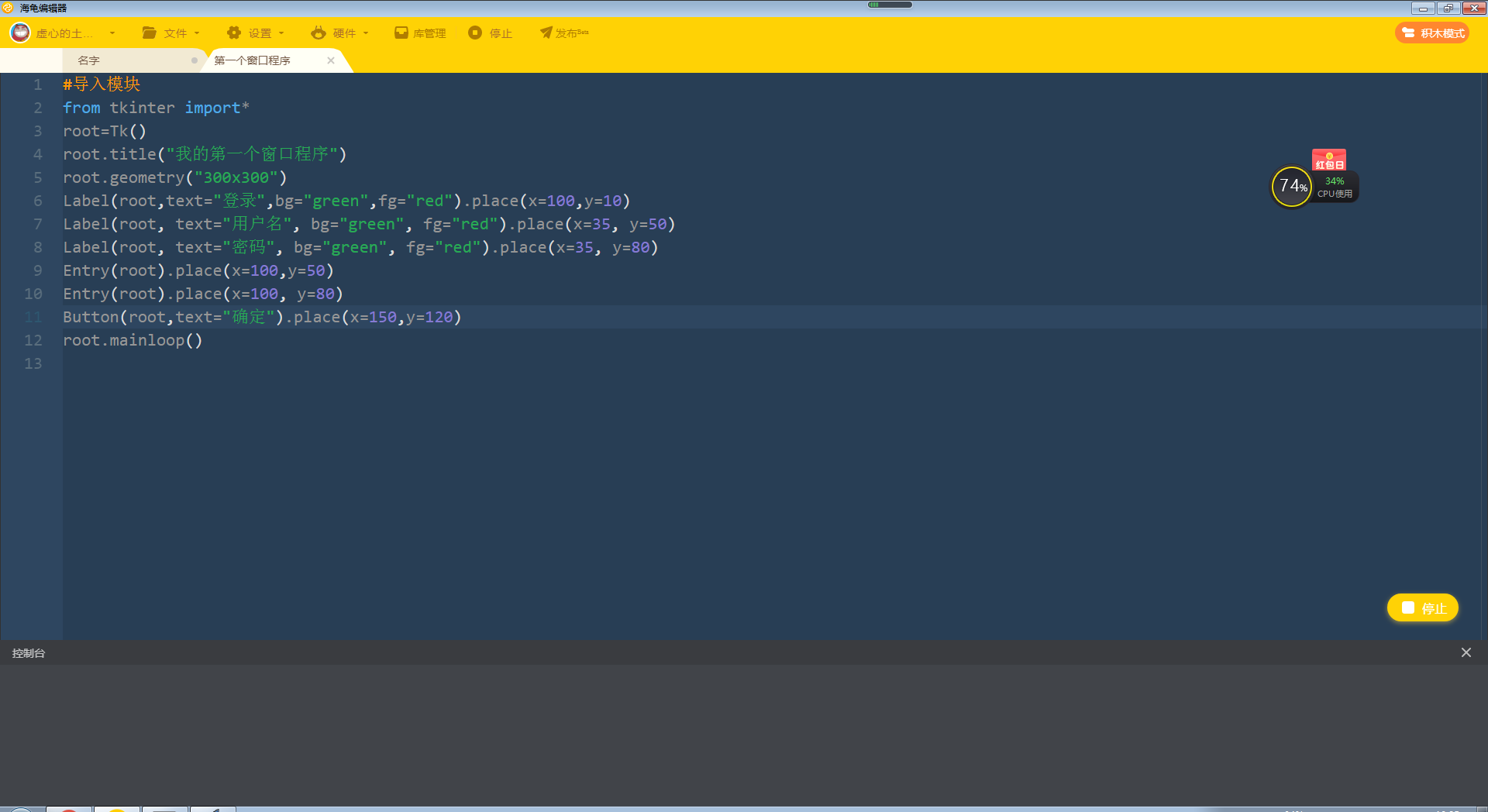Click the from tkinter import* line
This screenshot has height=812, width=1488.
tap(156, 108)
